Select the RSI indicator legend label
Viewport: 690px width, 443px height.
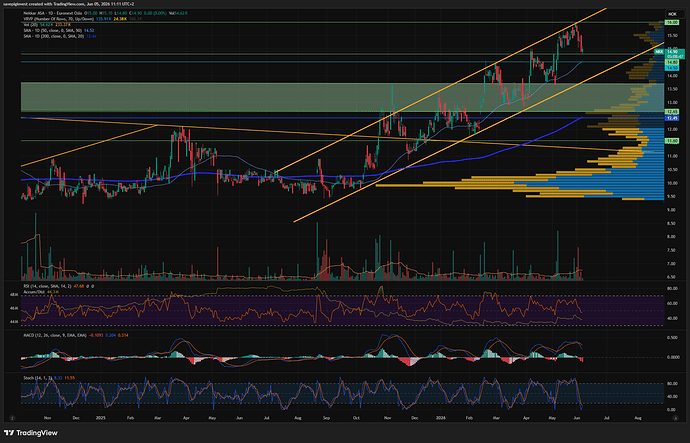tap(47, 286)
